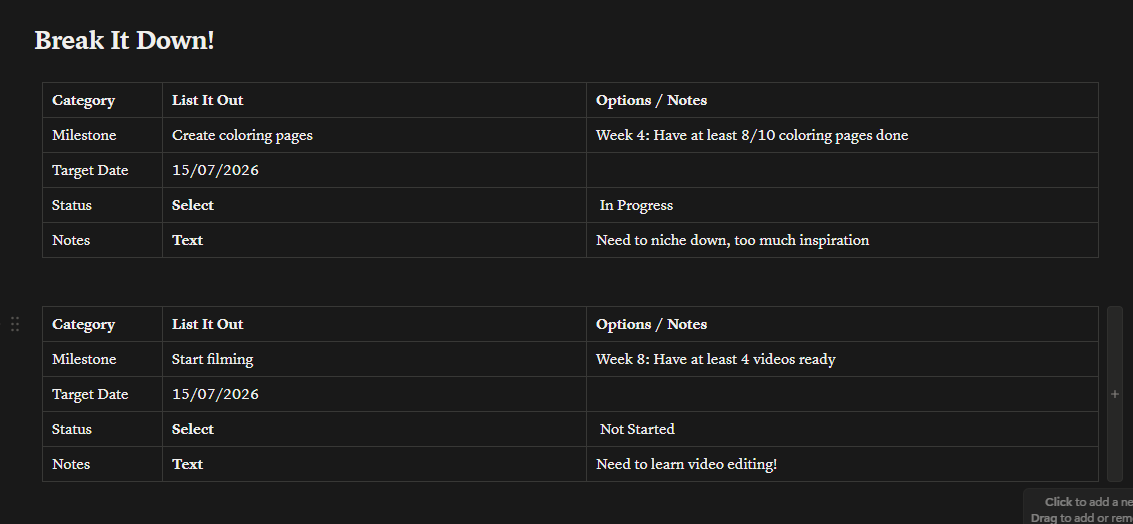Click the 'Select' cell in the second table's Status row
This screenshot has height=524, width=1133.
tap(374, 429)
